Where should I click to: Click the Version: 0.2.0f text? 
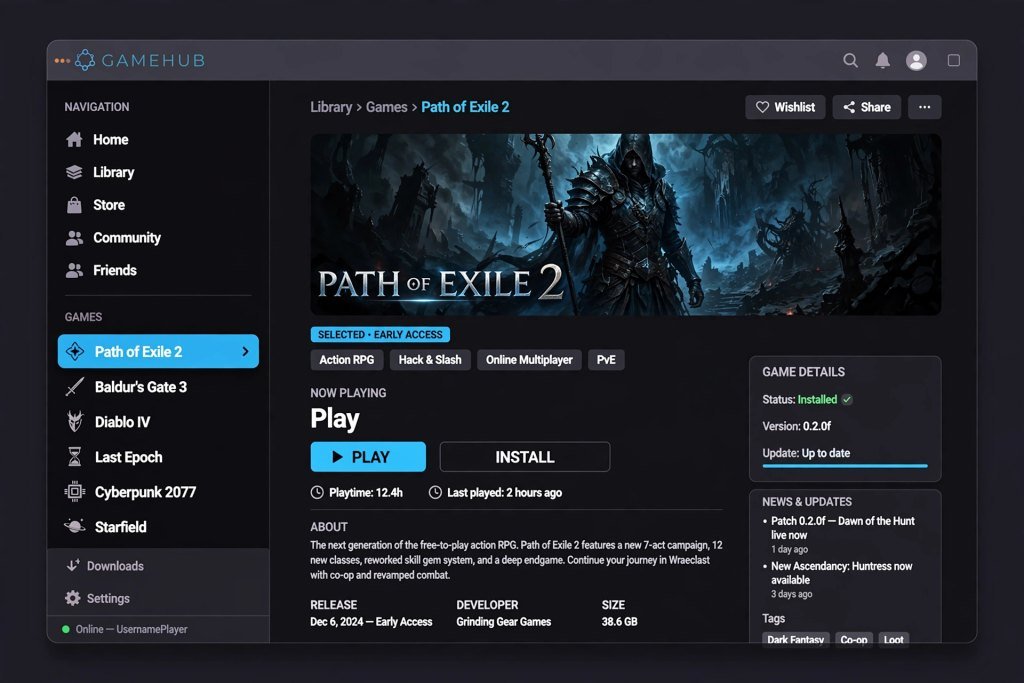tap(796, 426)
